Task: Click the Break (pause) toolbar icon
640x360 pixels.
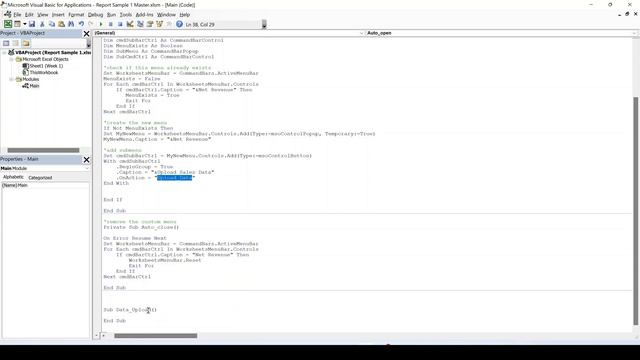Action: pos(110,24)
